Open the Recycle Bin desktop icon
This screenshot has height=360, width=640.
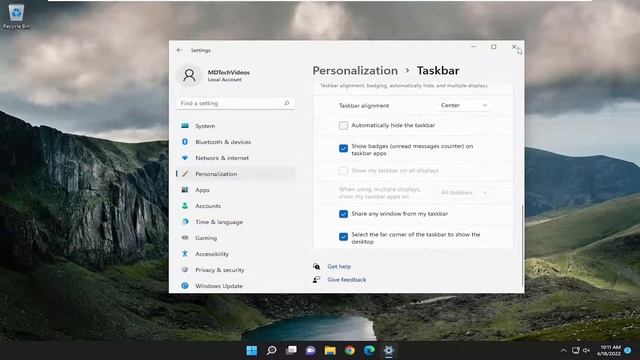click(16, 16)
